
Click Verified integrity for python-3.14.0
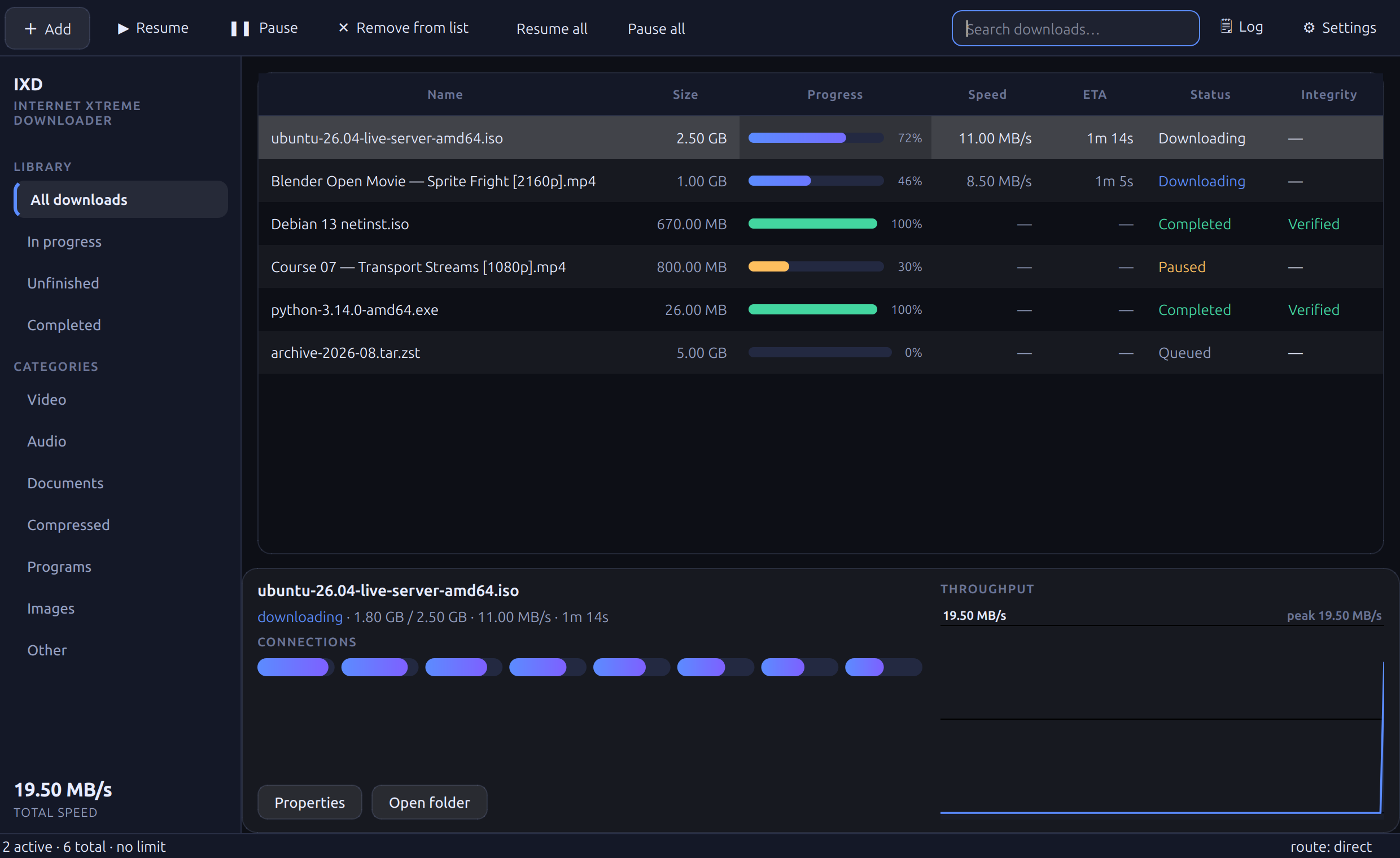(1313, 310)
